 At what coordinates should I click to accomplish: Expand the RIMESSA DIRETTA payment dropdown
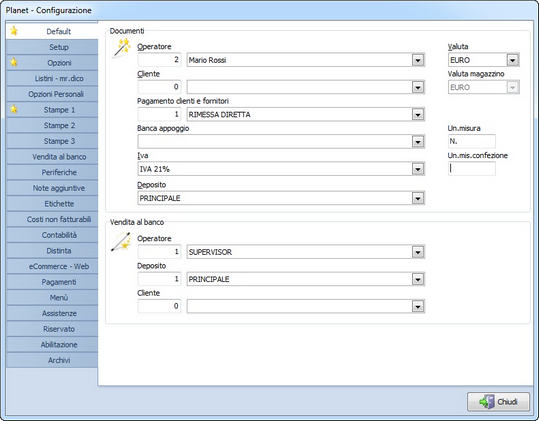click(x=418, y=114)
